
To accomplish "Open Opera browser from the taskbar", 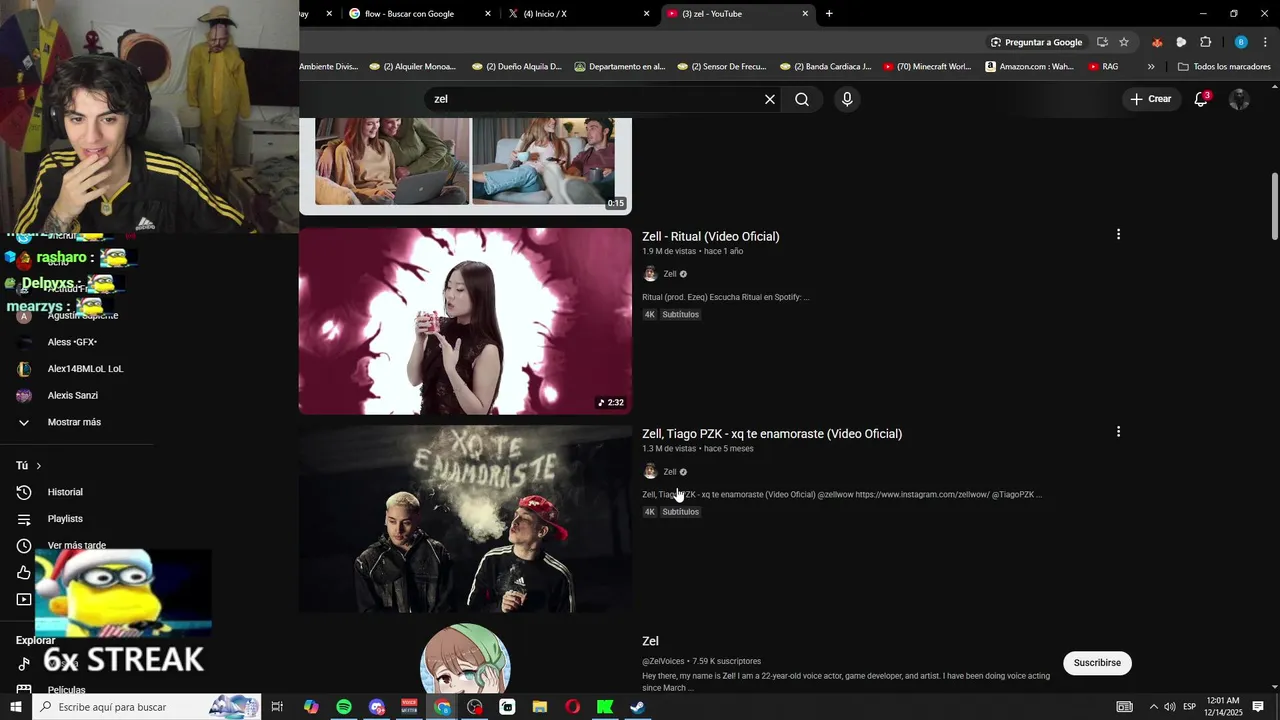I will 572,707.
